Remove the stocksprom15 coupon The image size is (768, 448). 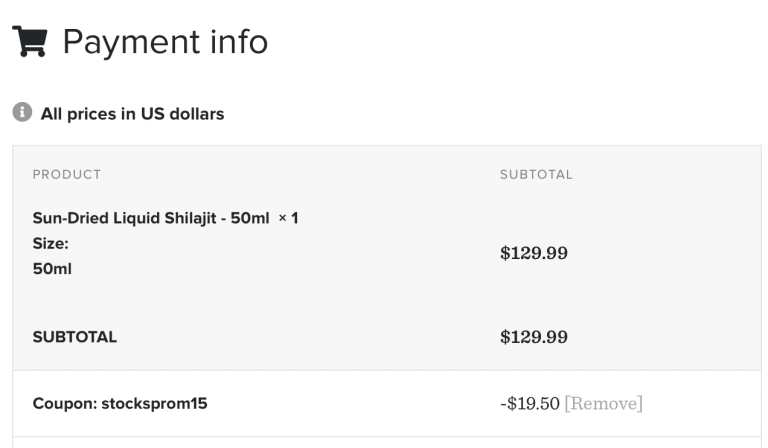pyautogui.click(x=603, y=404)
